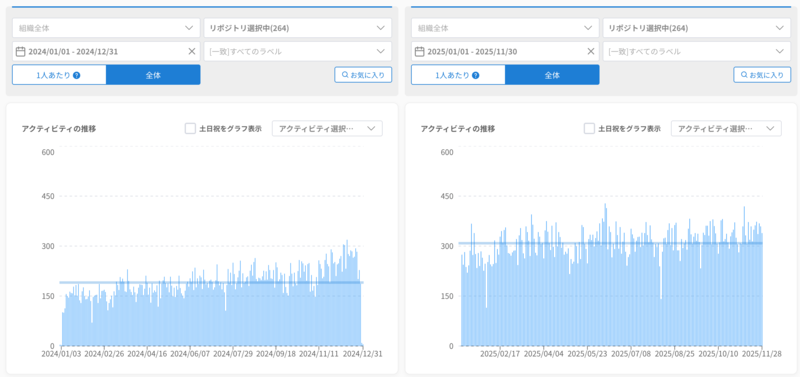Open left お気に入り favorites button
The width and height of the screenshot is (800, 377).
[363, 75]
